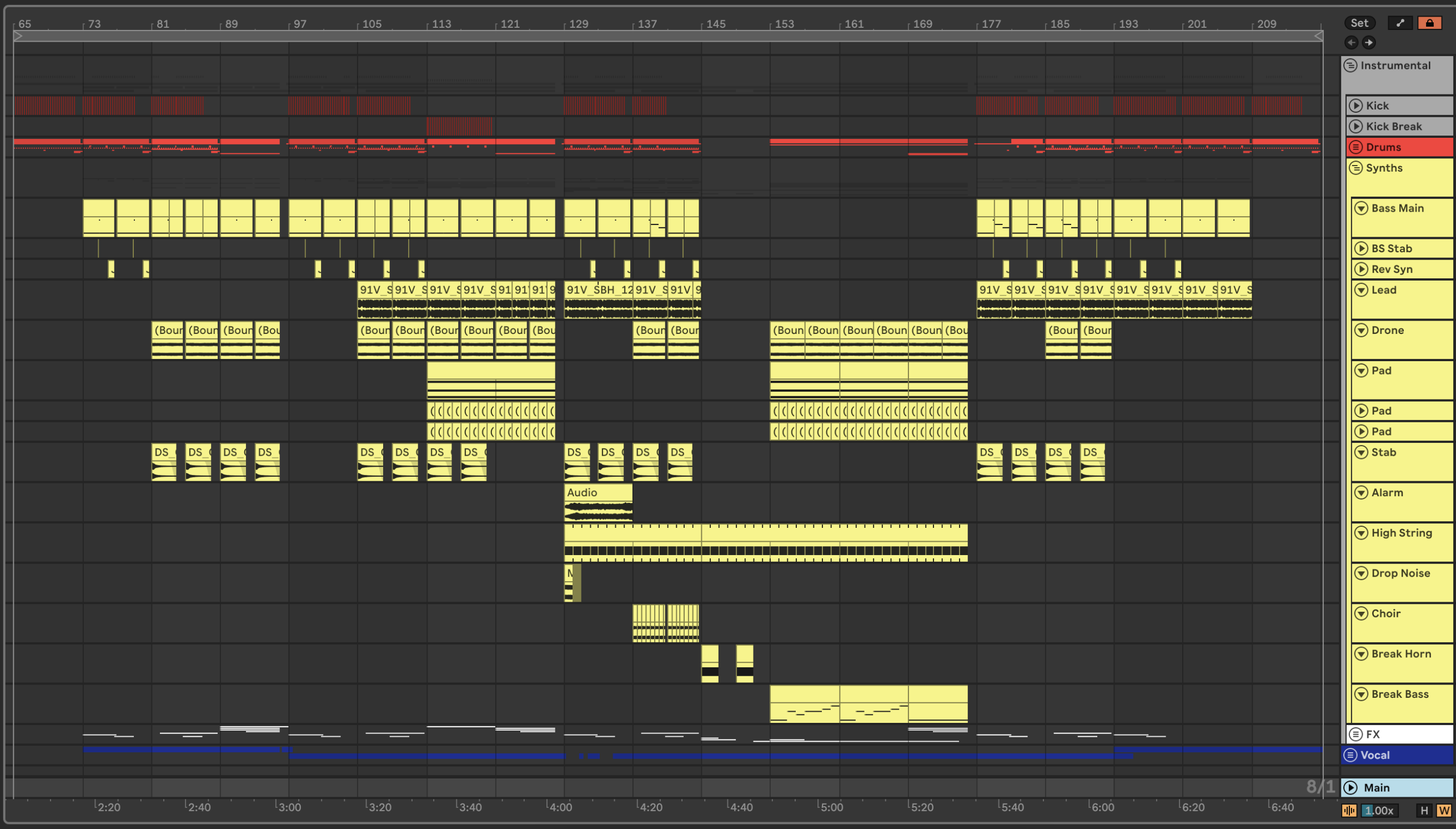The height and width of the screenshot is (829, 1456).
Task: Click the Set locator button
Action: (1359, 23)
